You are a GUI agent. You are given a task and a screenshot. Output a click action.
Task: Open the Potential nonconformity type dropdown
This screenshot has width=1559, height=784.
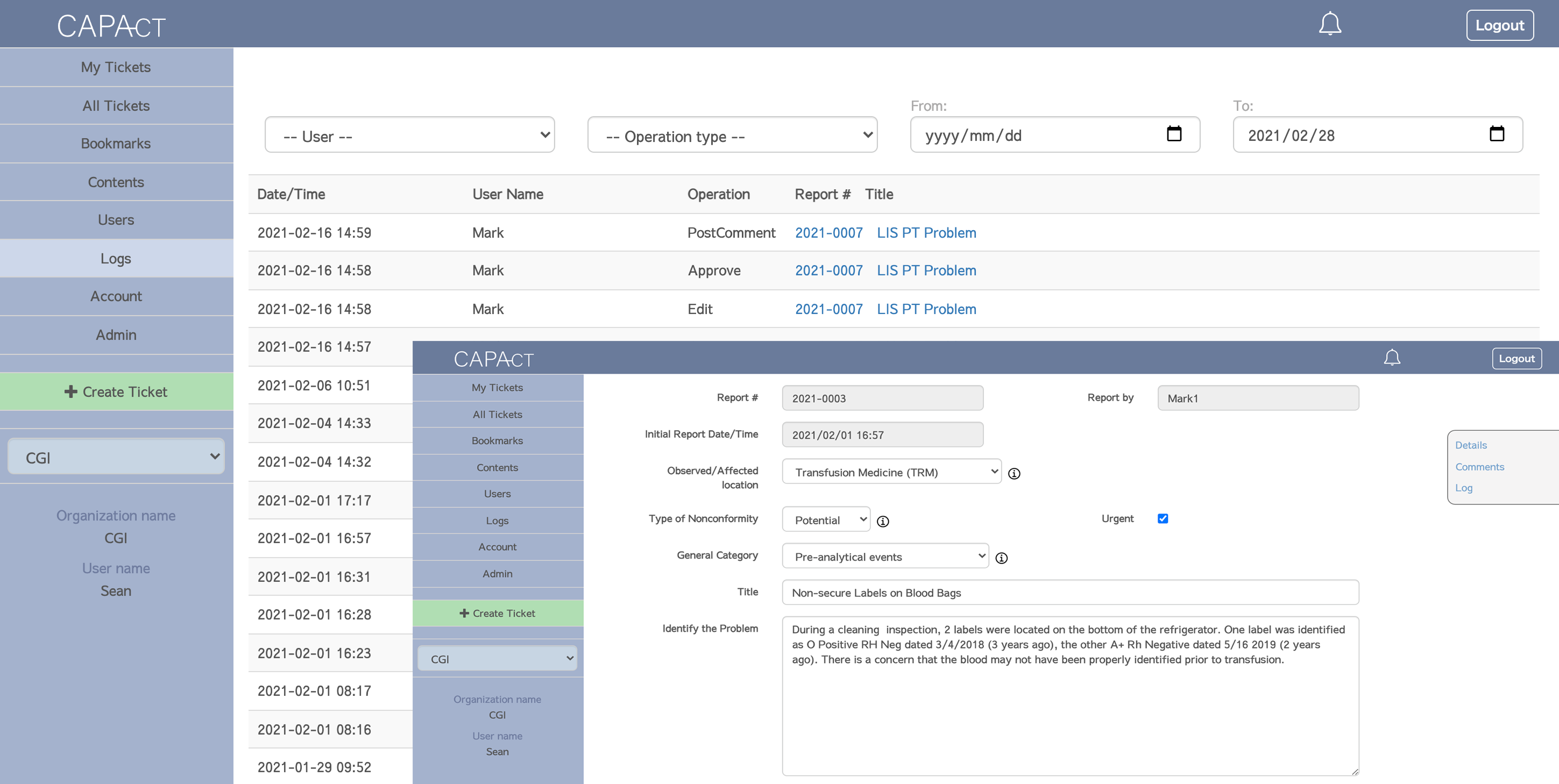[x=826, y=519]
